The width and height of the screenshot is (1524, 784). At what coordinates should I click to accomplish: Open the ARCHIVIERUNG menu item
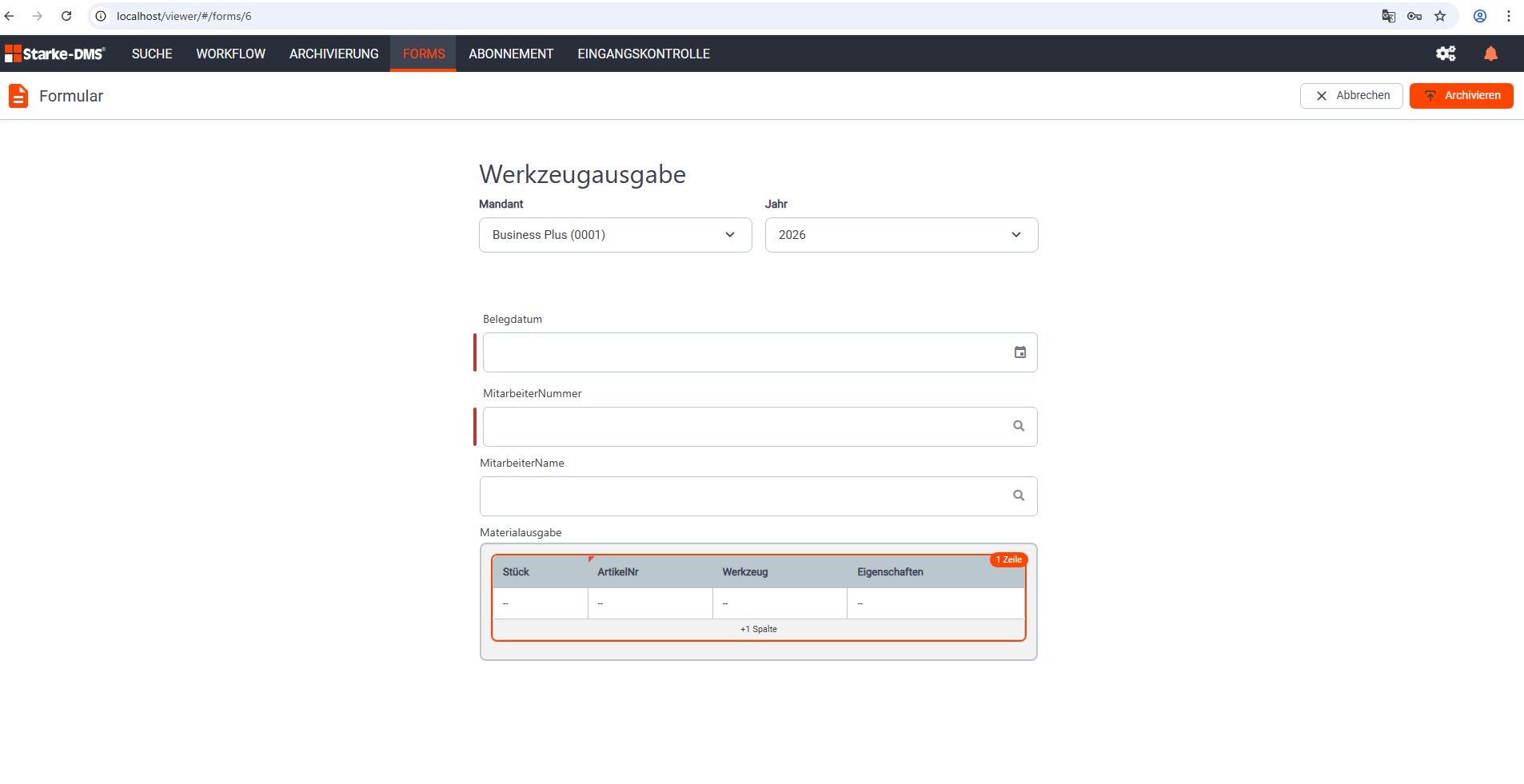click(x=334, y=54)
